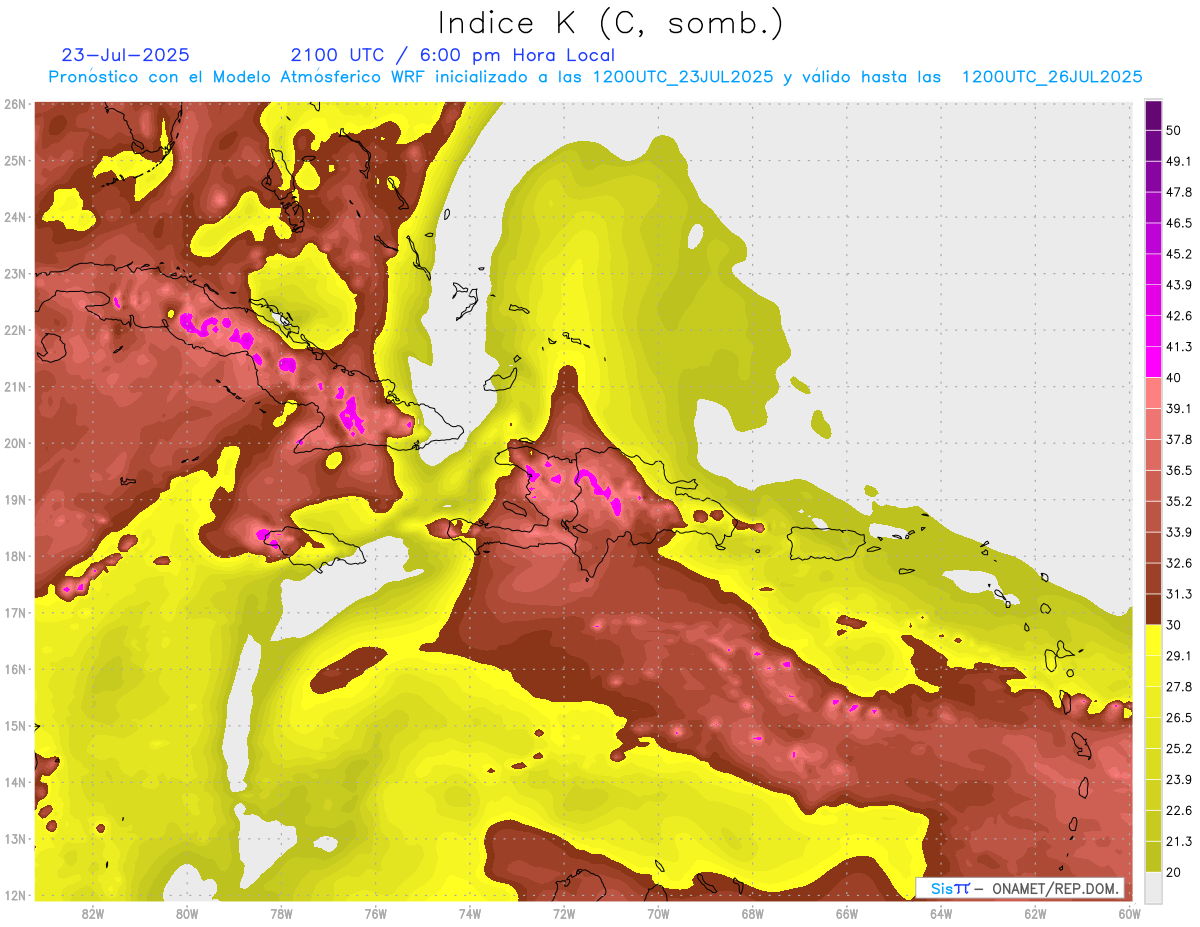Click the 26N latitude label
This screenshot has height=927, width=1200.
pyautogui.click(x=14, y=104)
